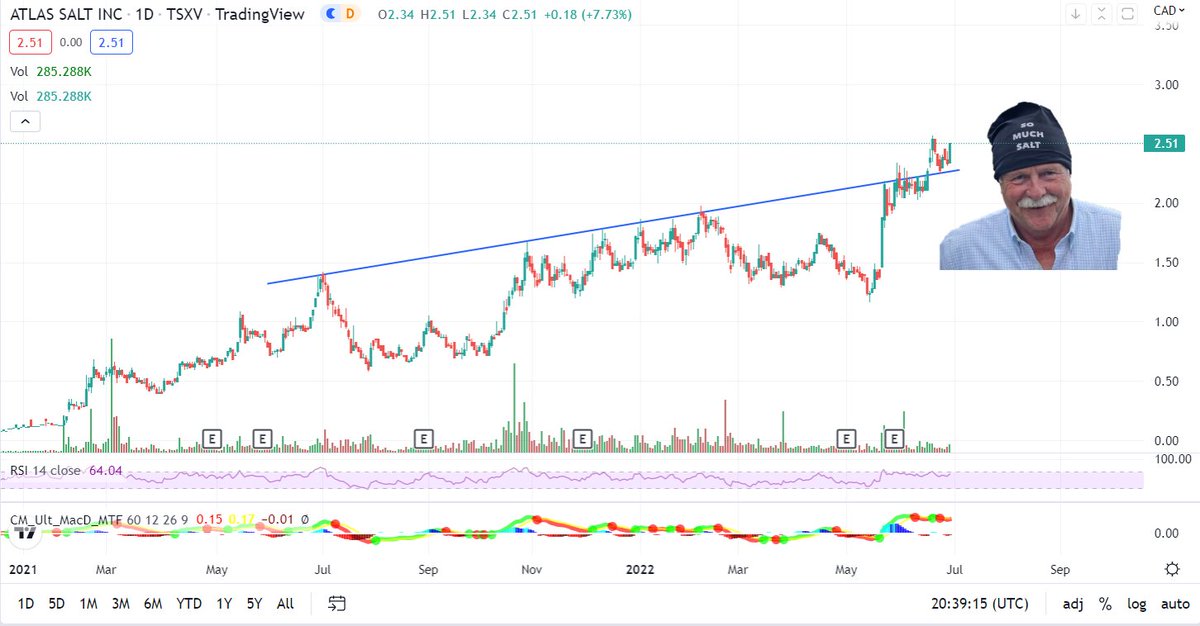Click the collapse-pane arrows icon near CAD
The image size is (1200, 626).
click(1102, 13)
